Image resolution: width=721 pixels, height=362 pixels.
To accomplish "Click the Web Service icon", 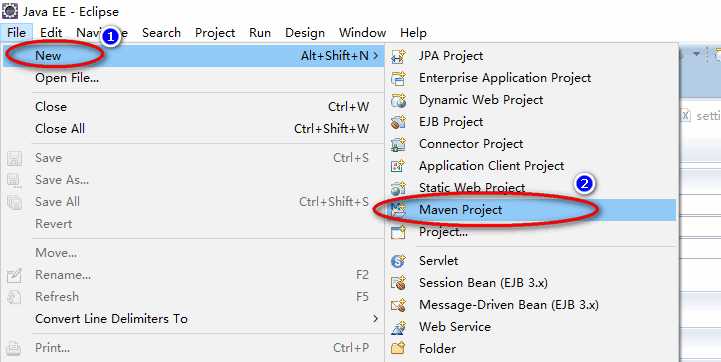I will click(x=398, y=327).
